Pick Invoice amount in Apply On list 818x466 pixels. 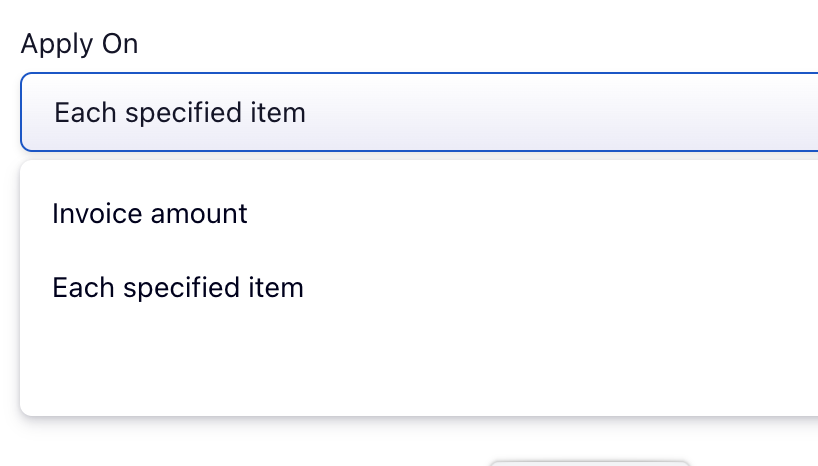[150, 214]
